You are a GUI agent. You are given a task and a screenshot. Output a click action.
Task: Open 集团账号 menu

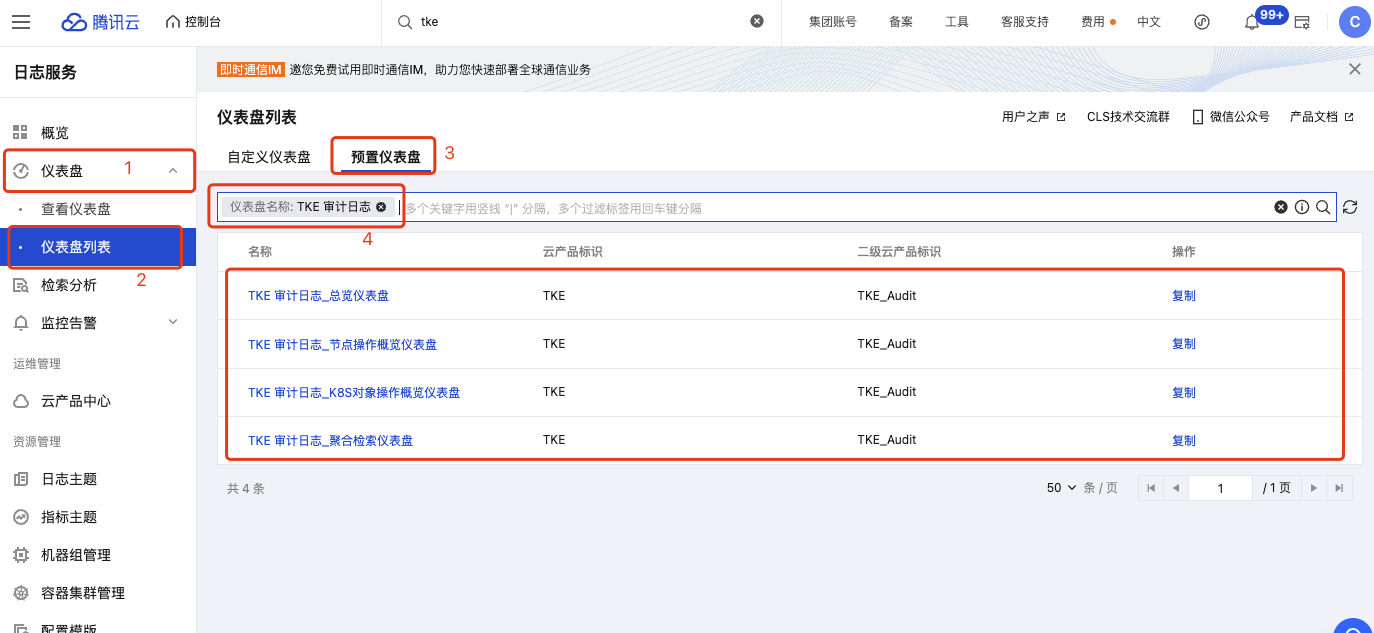click(832, 22)
